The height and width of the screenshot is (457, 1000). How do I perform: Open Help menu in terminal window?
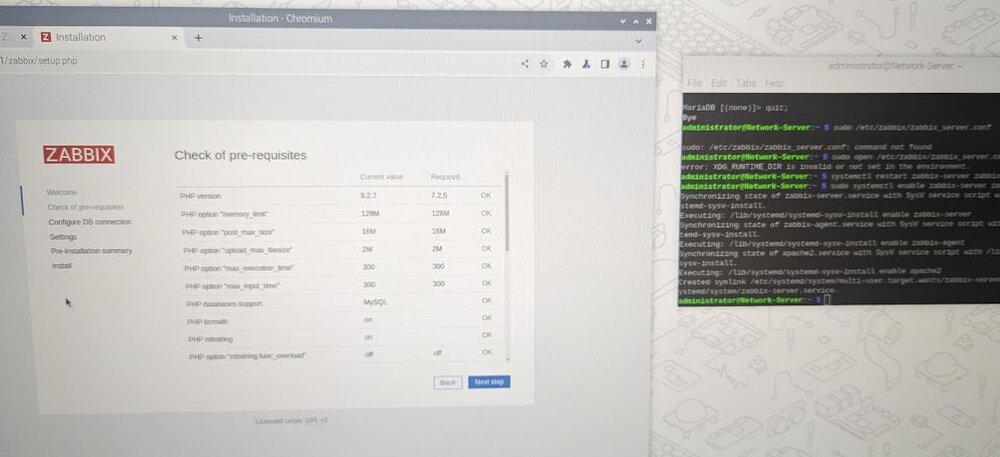click(774, 83)
